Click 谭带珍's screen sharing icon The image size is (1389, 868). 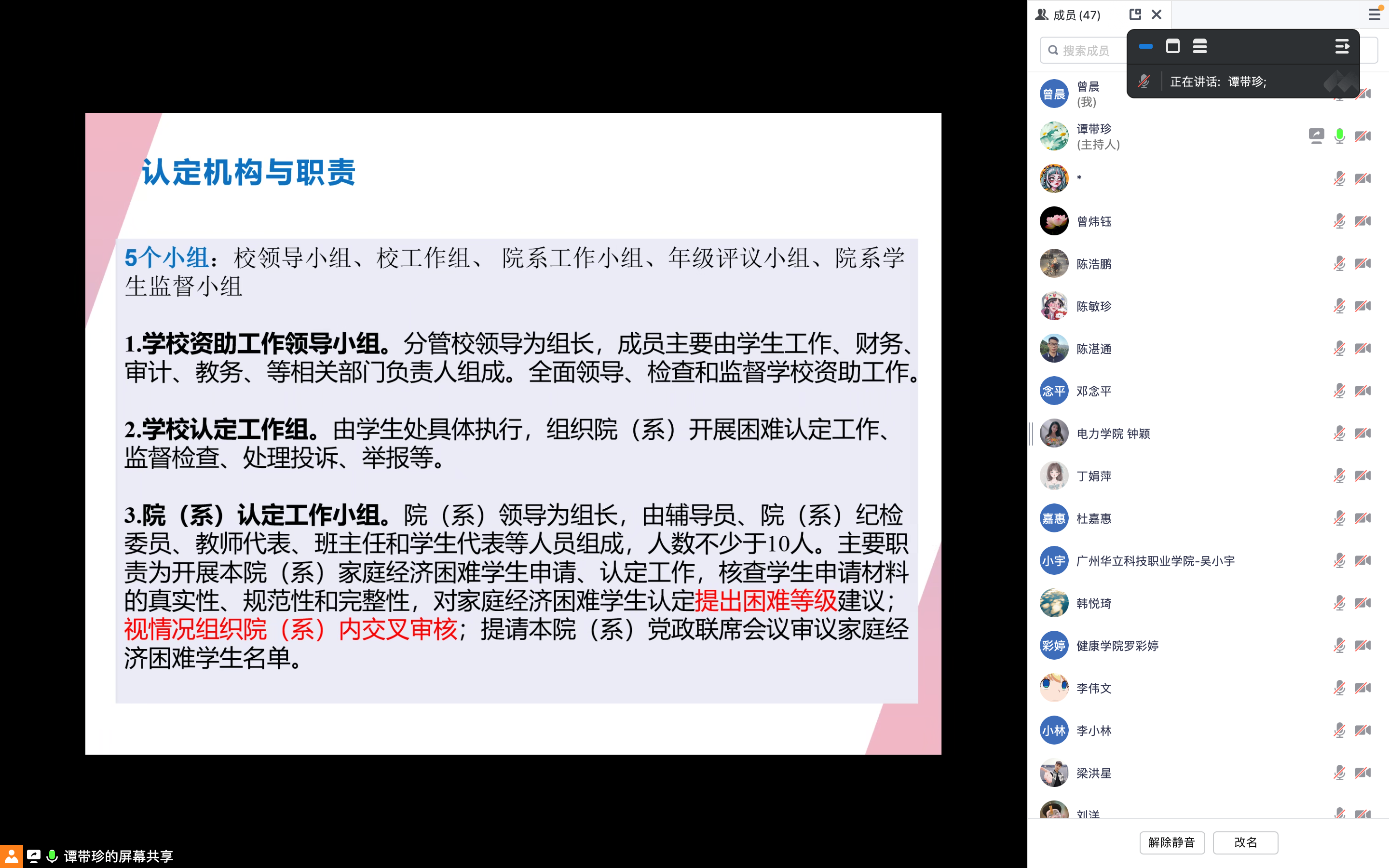1316,136
